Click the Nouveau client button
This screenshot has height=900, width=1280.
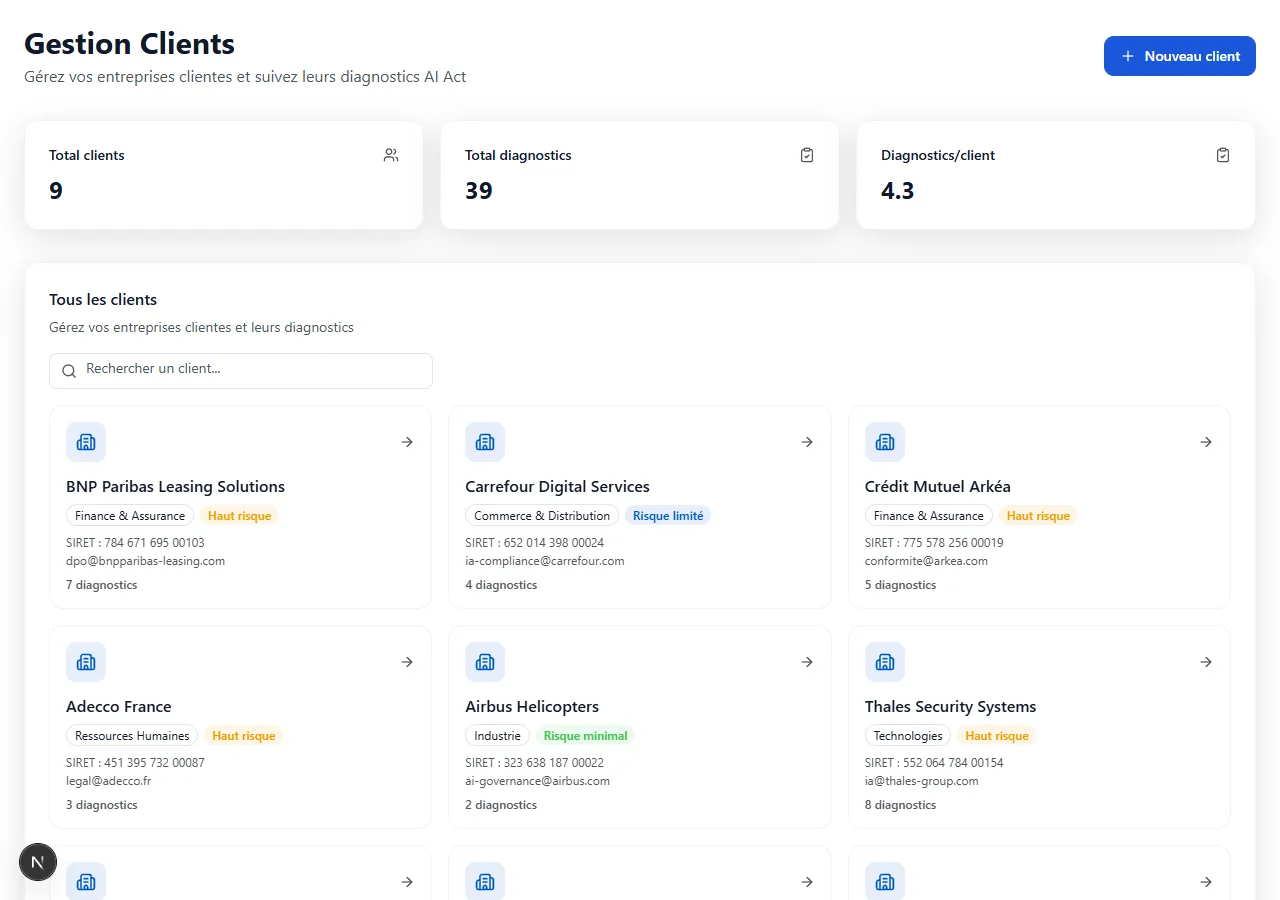click(1179, 56)
